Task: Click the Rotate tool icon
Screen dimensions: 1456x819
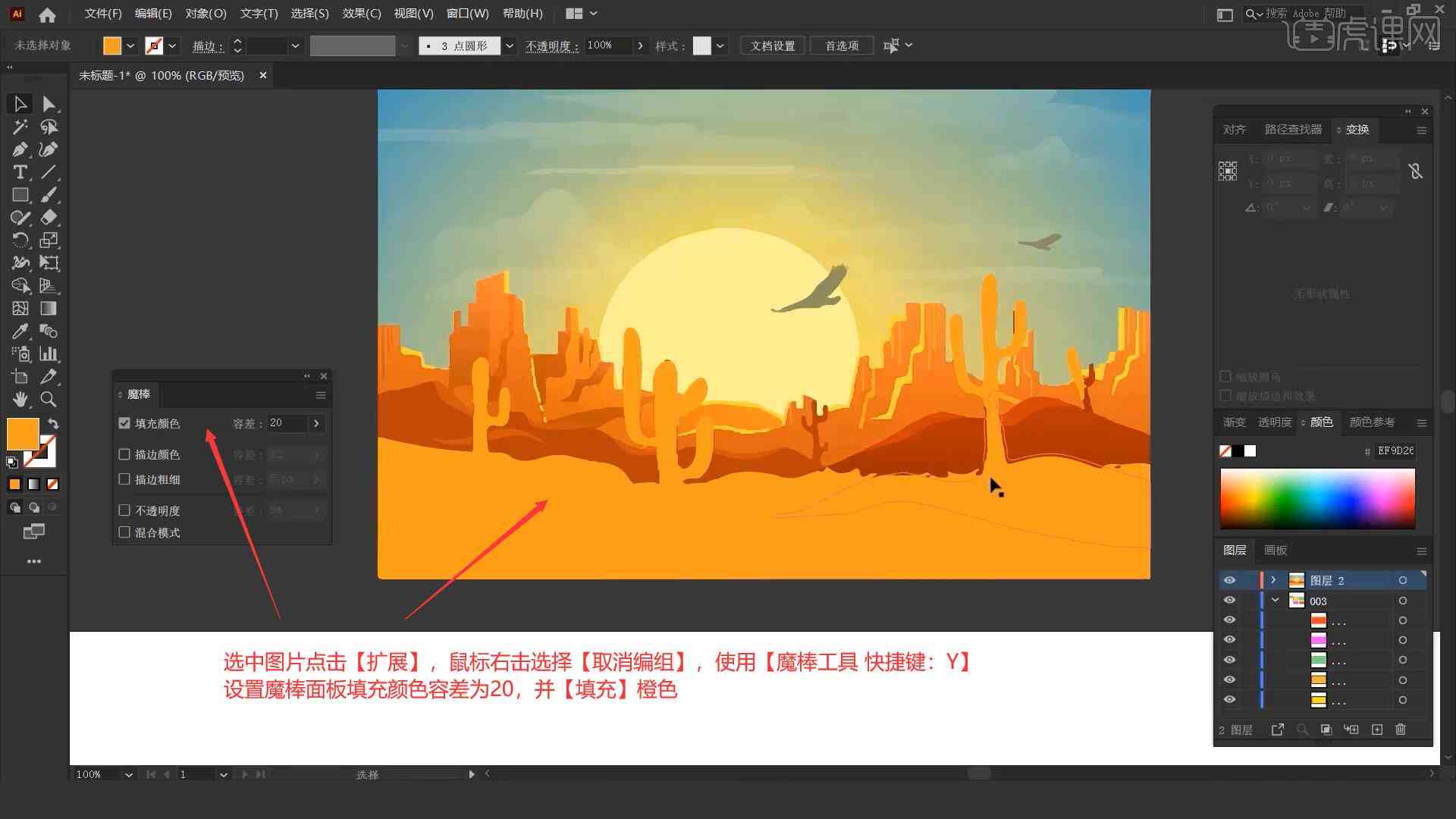Action: click(18, 240)
